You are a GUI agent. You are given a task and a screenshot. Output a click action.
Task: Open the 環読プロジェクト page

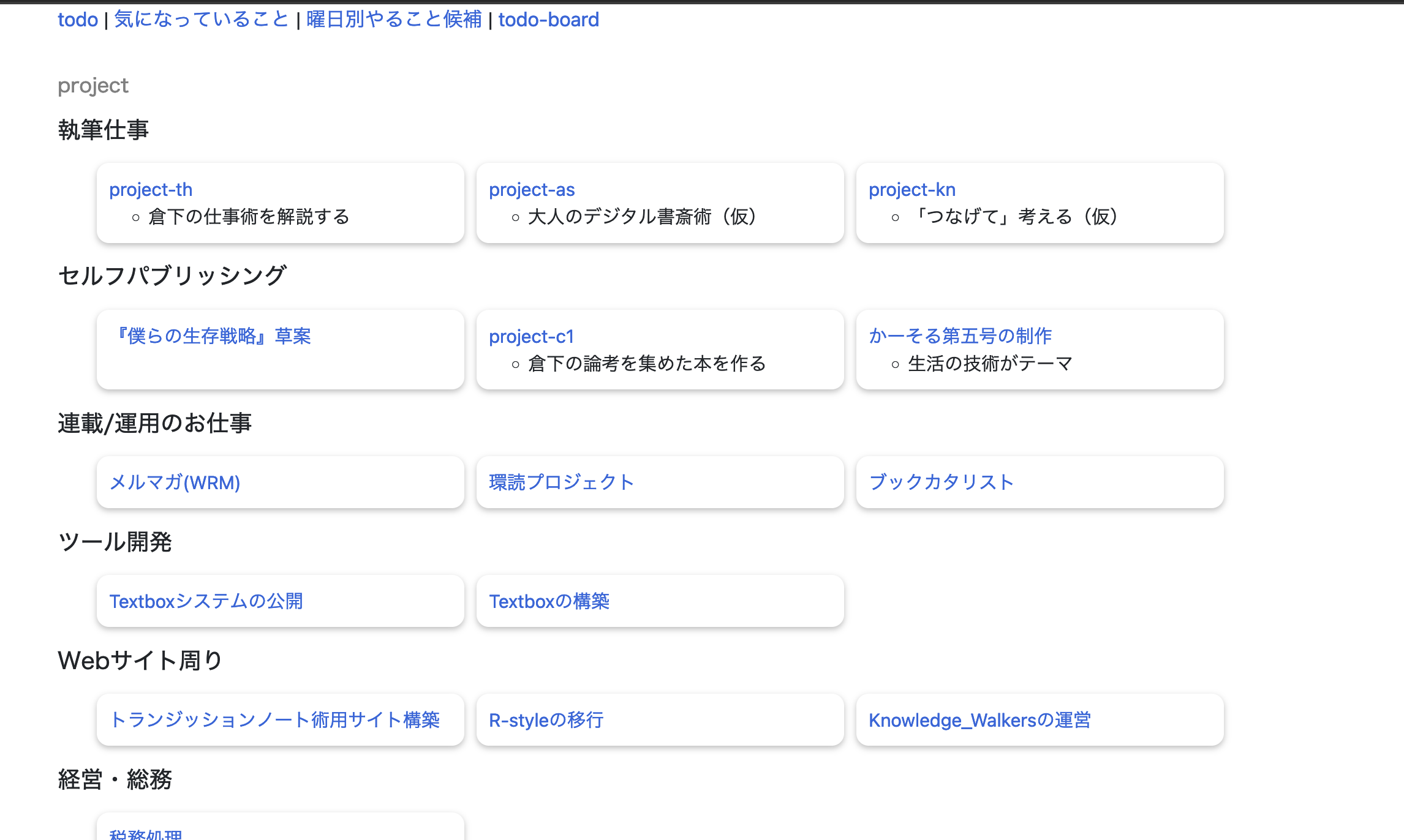(561, 482)
